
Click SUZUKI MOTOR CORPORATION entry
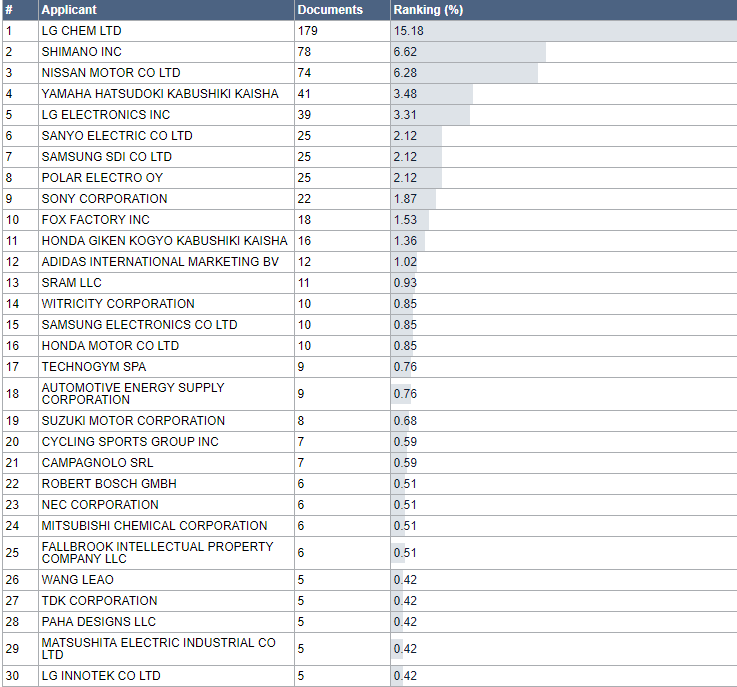pyautogui.click(x=133, y=421)
